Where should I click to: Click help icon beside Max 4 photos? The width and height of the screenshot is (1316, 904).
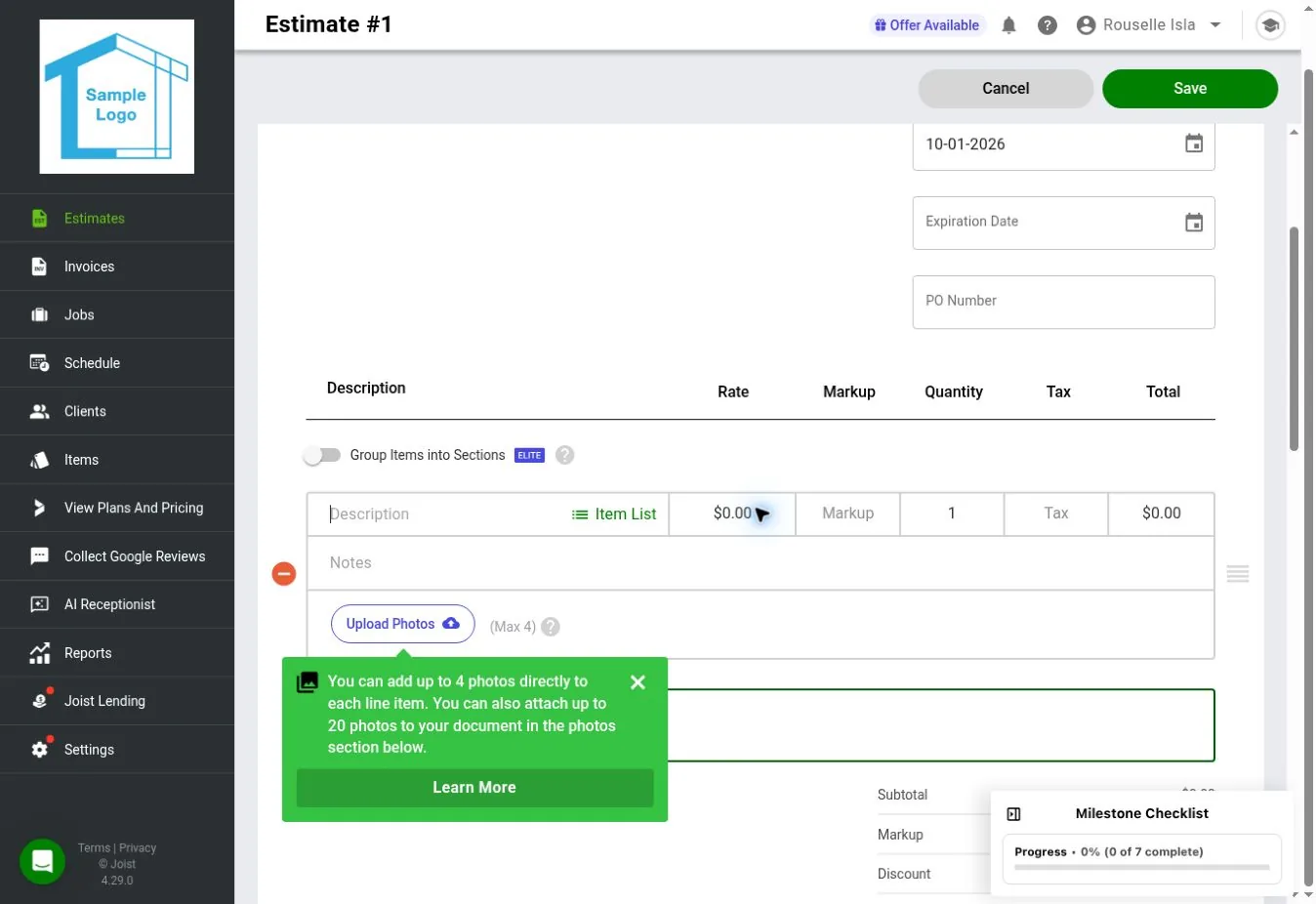click(x=551, y=627)
